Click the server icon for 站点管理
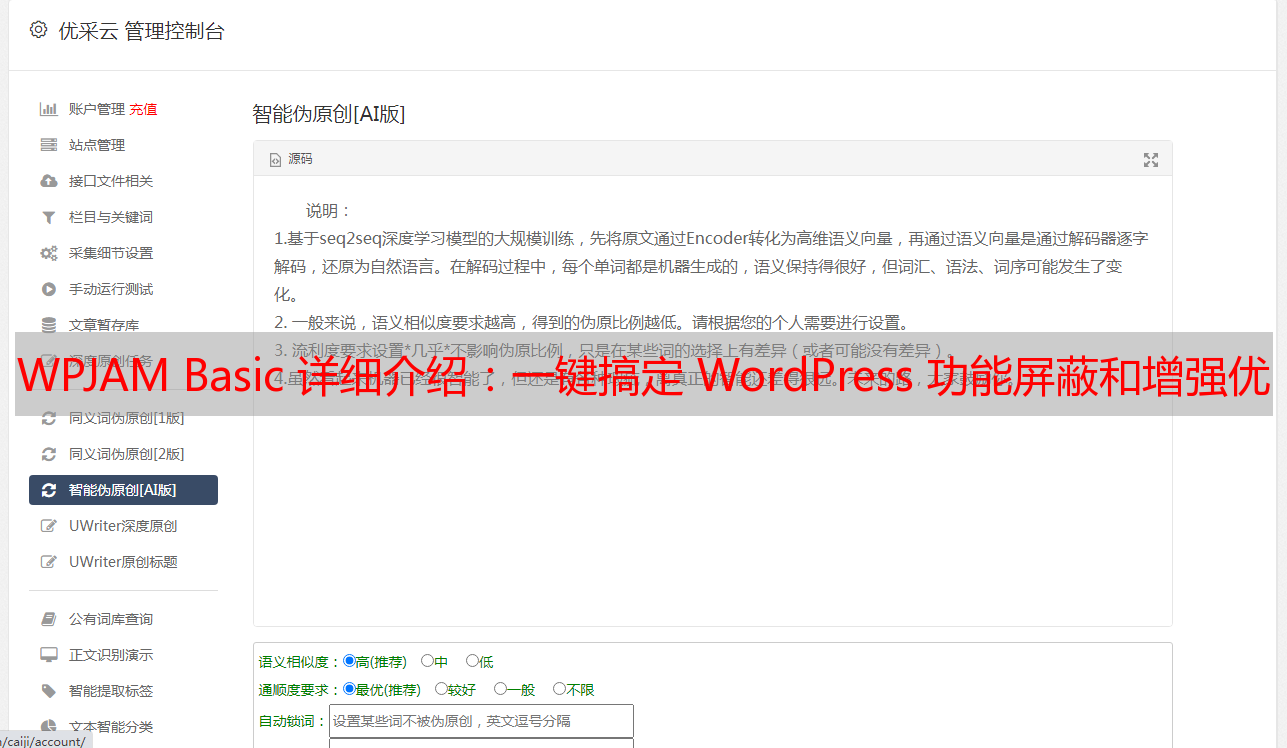Screen dimensions: 1287x748 click(48, 145)
